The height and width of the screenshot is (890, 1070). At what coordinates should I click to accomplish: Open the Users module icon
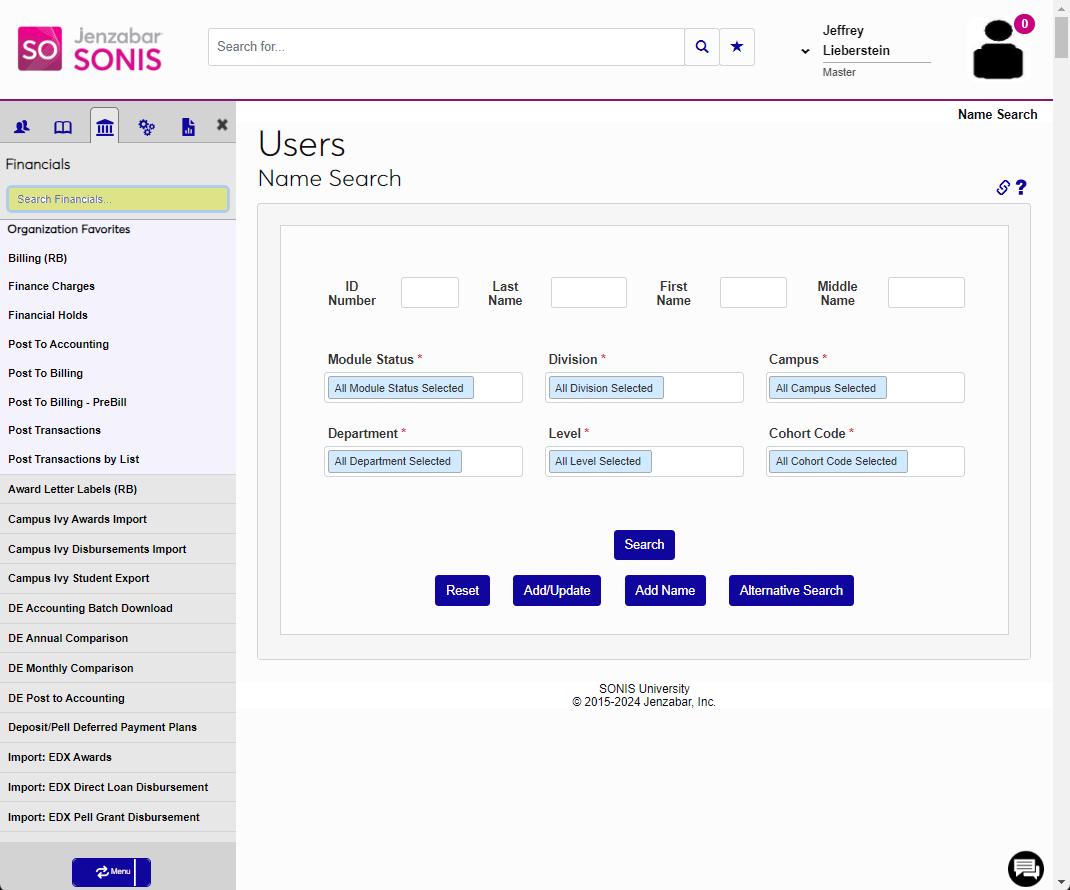pos(21,125)
